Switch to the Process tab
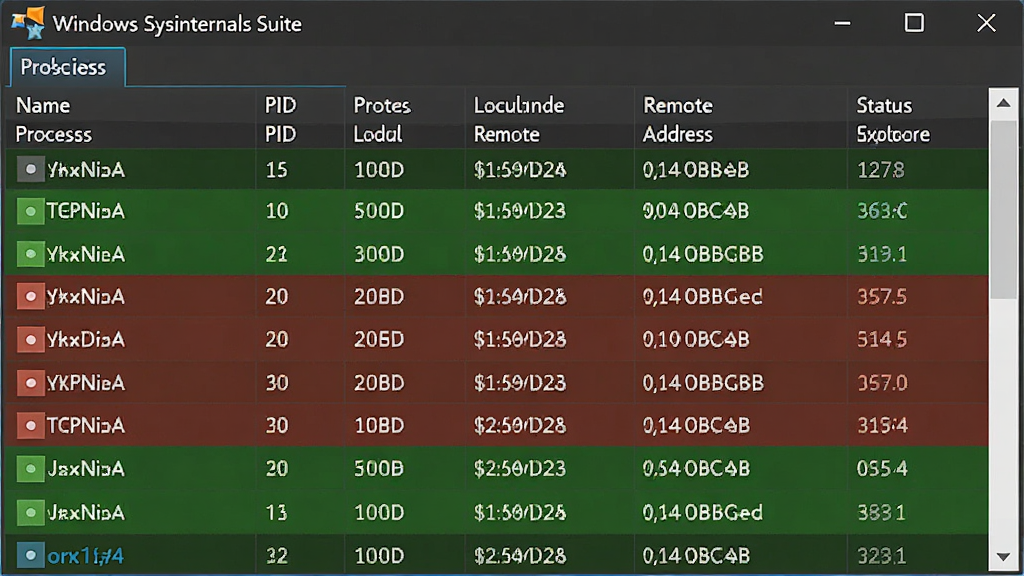 pyautogui.click(x=67, y=67)
